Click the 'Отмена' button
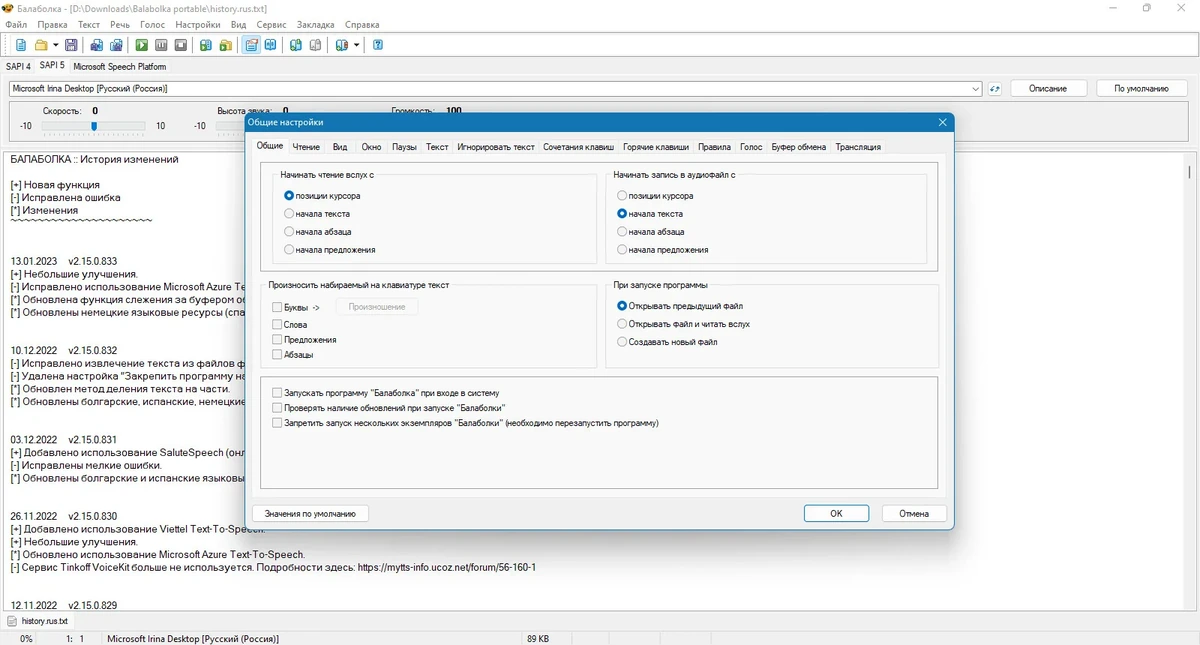The image size is (1200, 645). 914,513
